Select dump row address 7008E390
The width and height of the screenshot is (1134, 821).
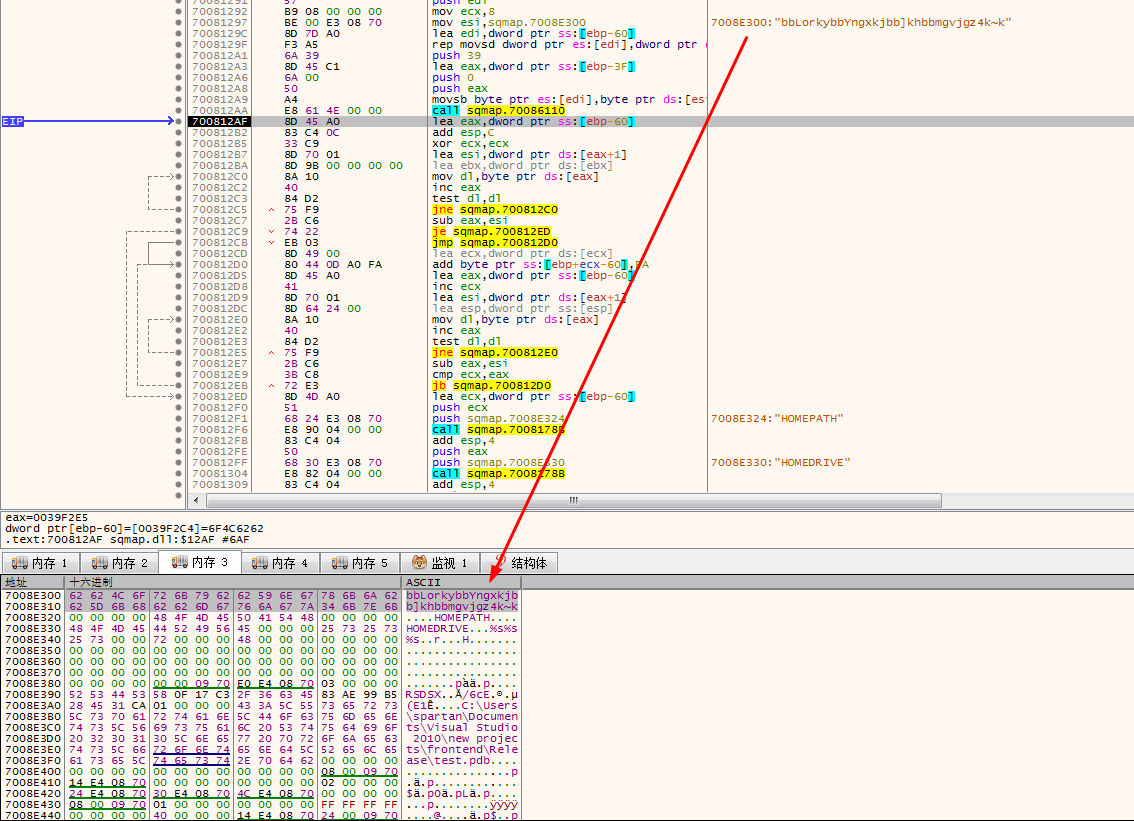pyautogui.click(x=33, y=694)
